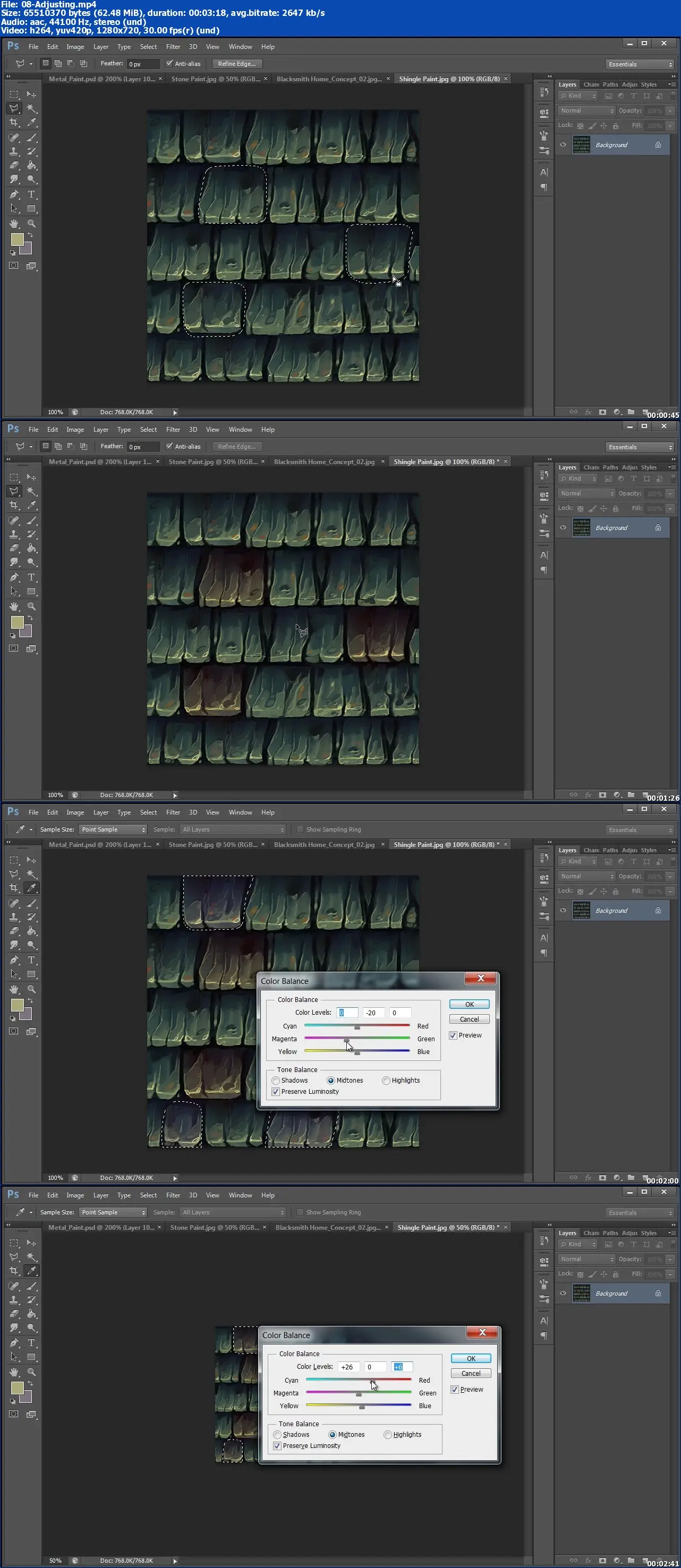The image size is (681, 1568).
Task: Click Magenta-Green slider in Color Balance dialog showing -20
Action: tap(357, 1039)
